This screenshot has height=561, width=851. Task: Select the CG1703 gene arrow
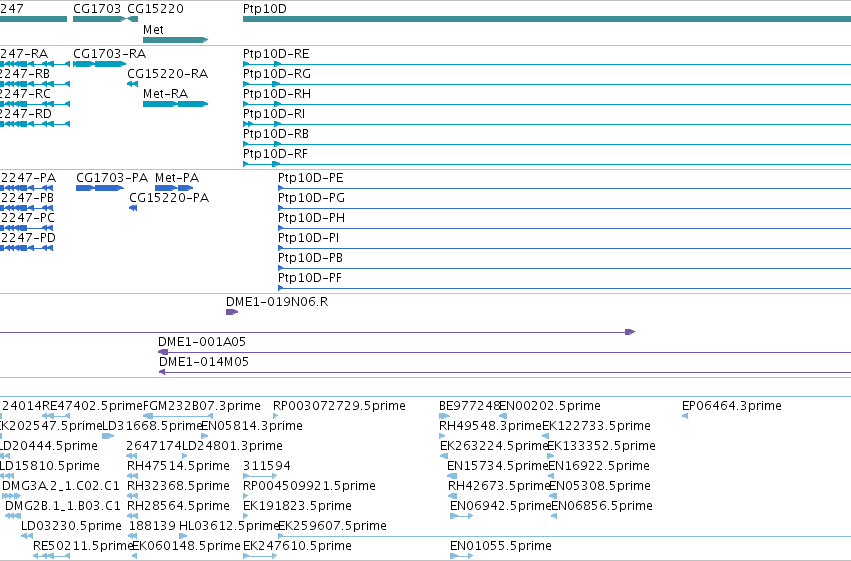point(99,19)
